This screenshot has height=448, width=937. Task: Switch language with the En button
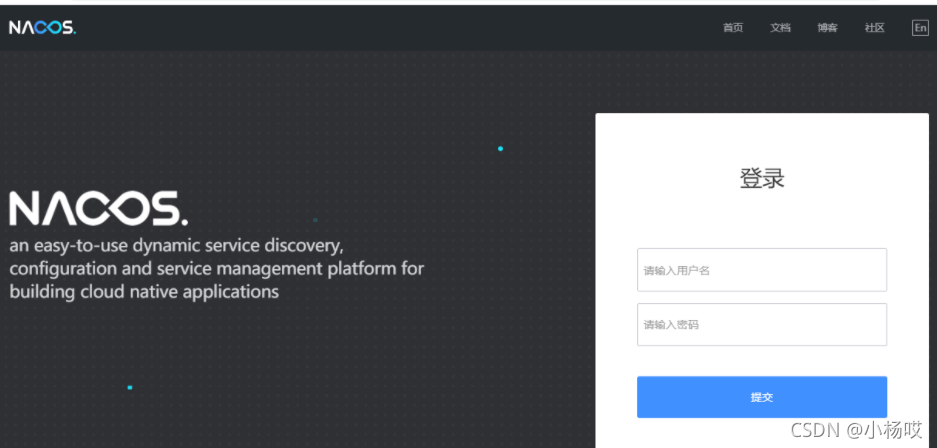[920, 28]
